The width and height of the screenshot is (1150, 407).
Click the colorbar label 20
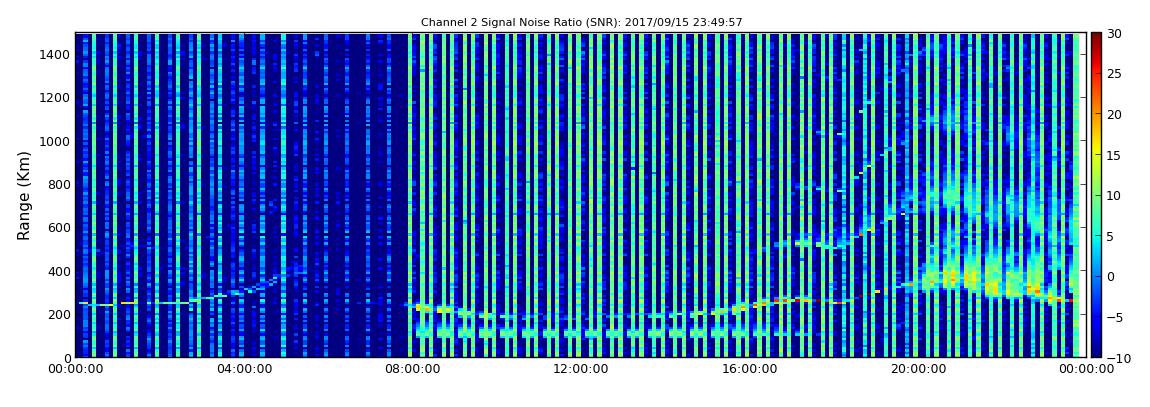point(1115,114)
